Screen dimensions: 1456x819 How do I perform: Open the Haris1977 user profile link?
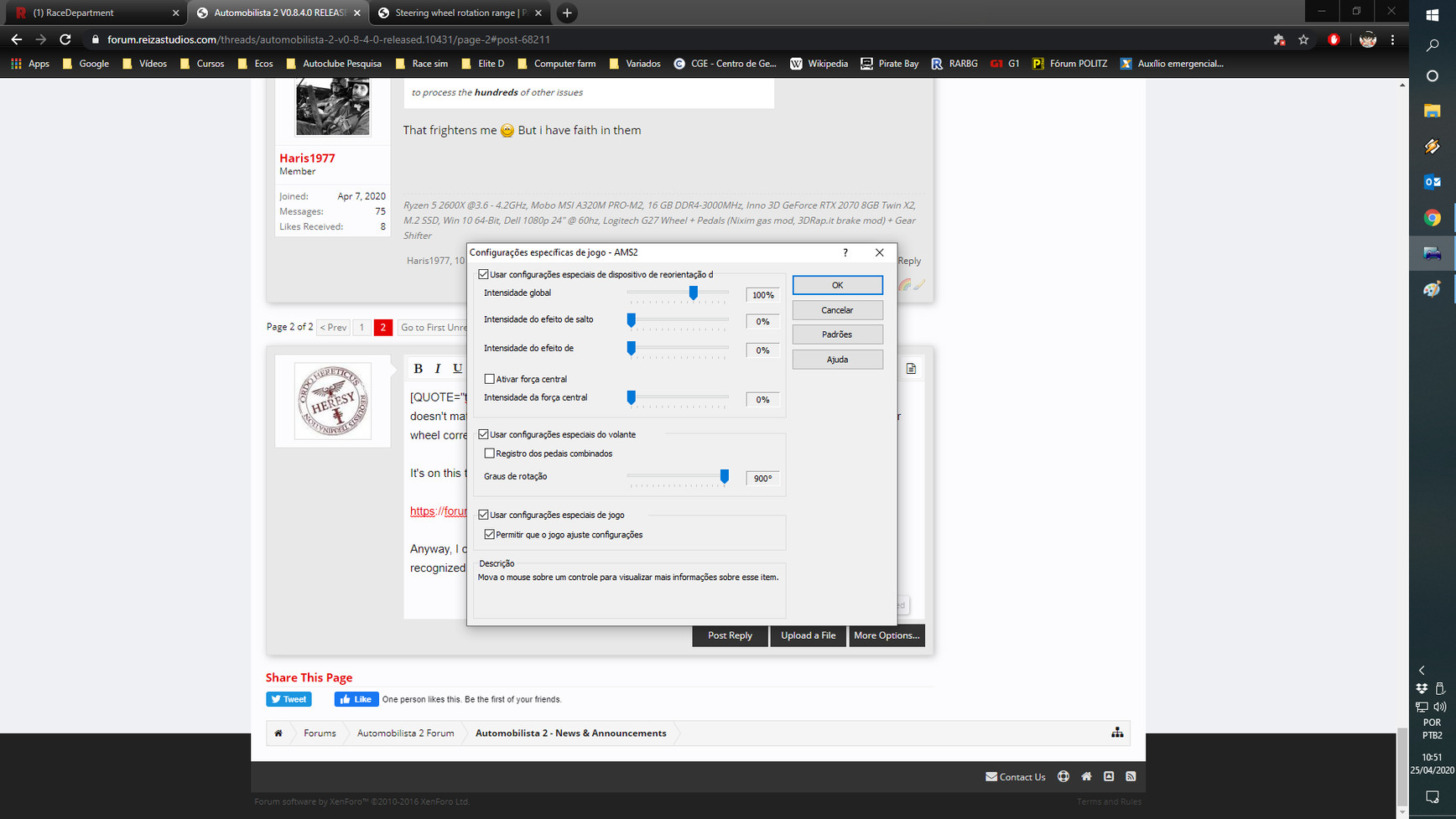(307, 158)
